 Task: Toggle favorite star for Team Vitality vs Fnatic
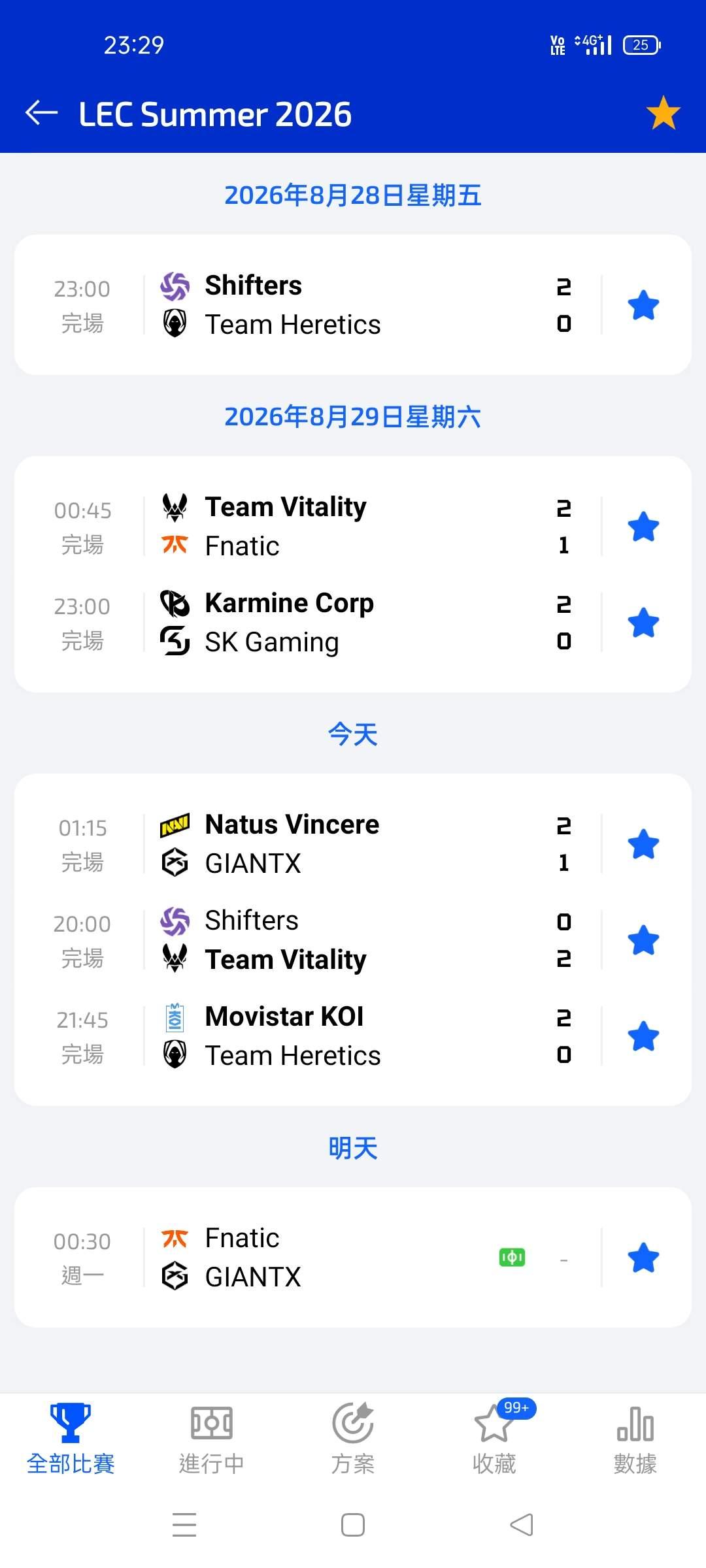[643, 527]
